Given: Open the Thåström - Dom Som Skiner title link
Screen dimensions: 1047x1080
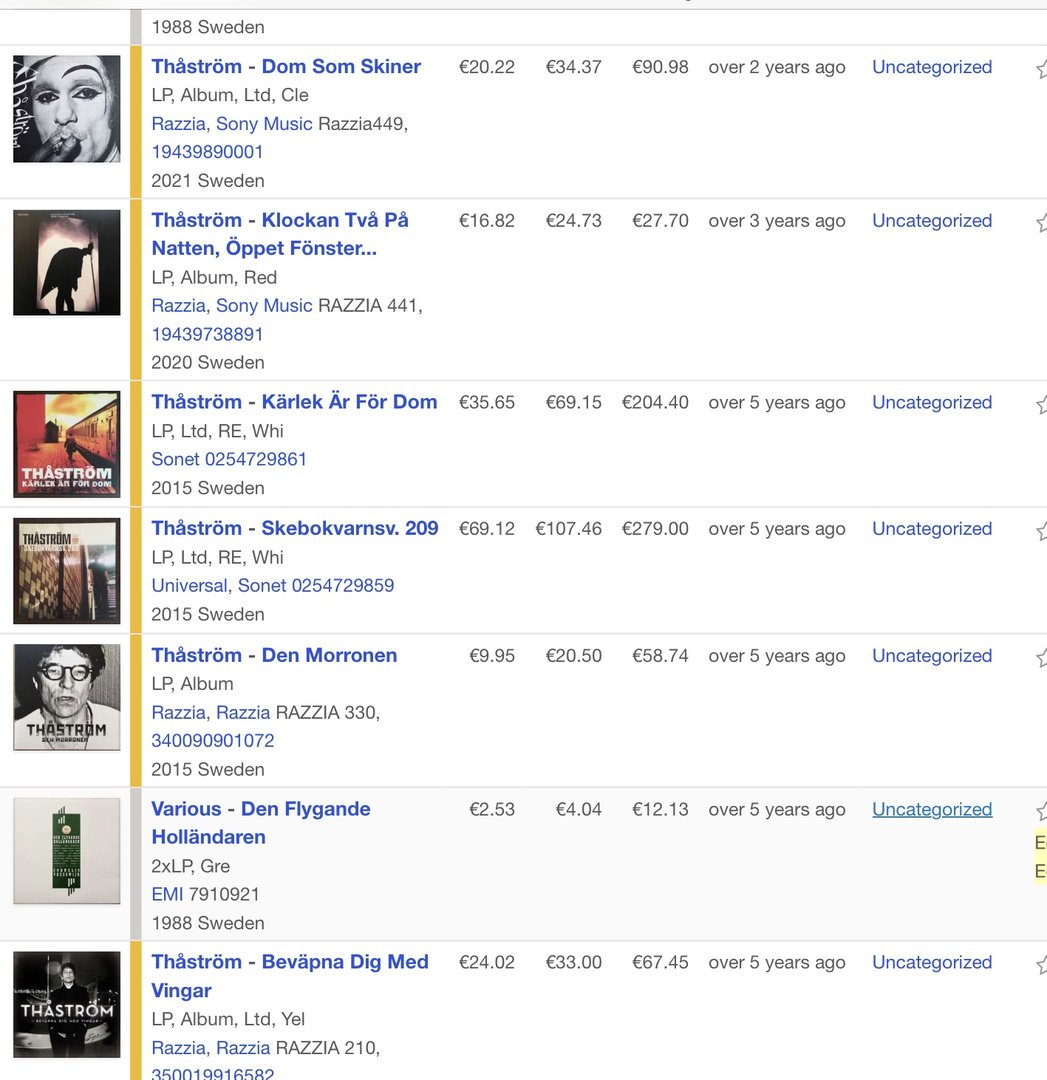Looking at the screenshot, I should click(x=286, y=67).
